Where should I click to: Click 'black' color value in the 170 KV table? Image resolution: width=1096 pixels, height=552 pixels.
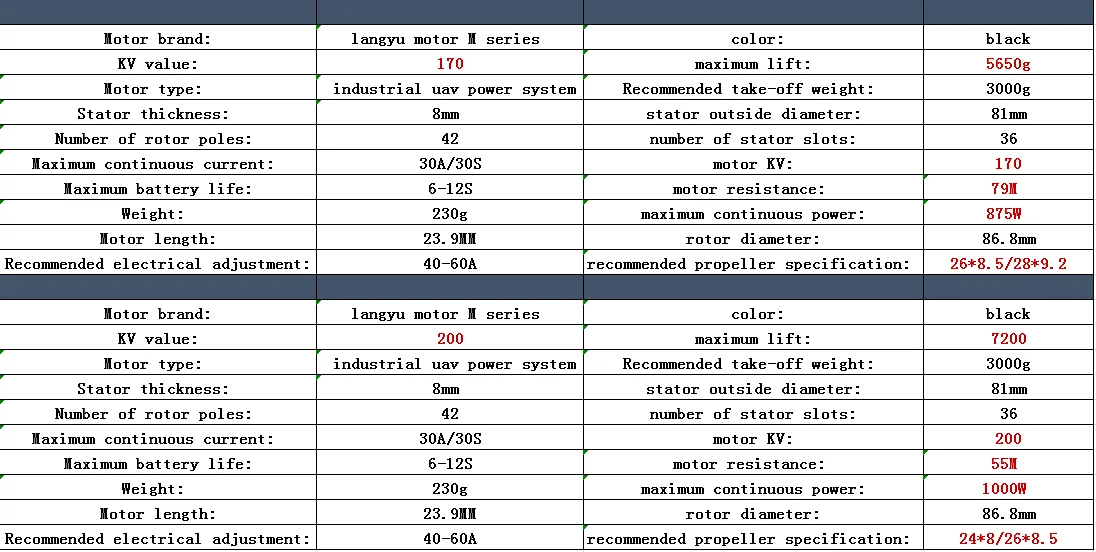(1008, 38)
